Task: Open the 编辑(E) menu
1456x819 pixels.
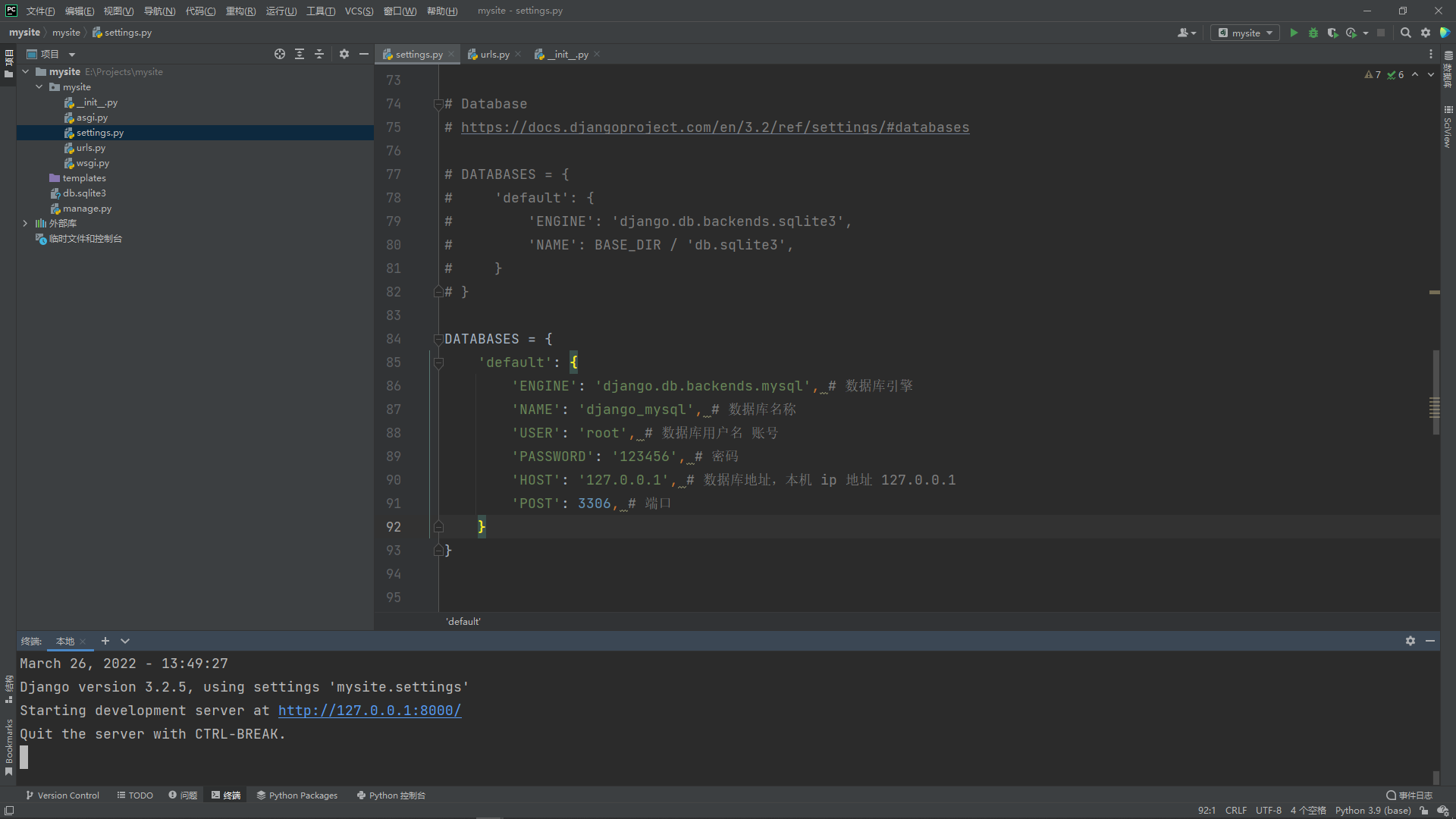Action: click(80, 11)
